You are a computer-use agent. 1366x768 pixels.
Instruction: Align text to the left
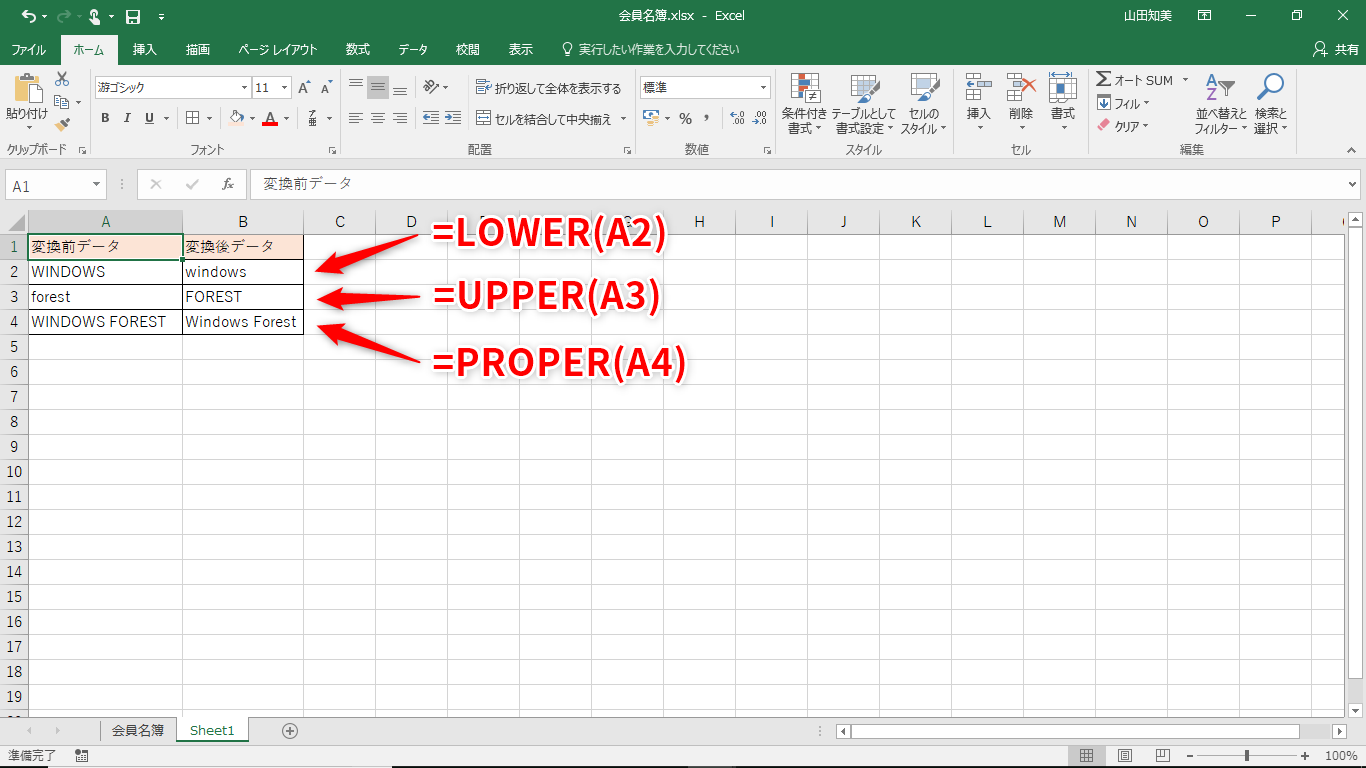pyautogui.click(x=356, y=118)
